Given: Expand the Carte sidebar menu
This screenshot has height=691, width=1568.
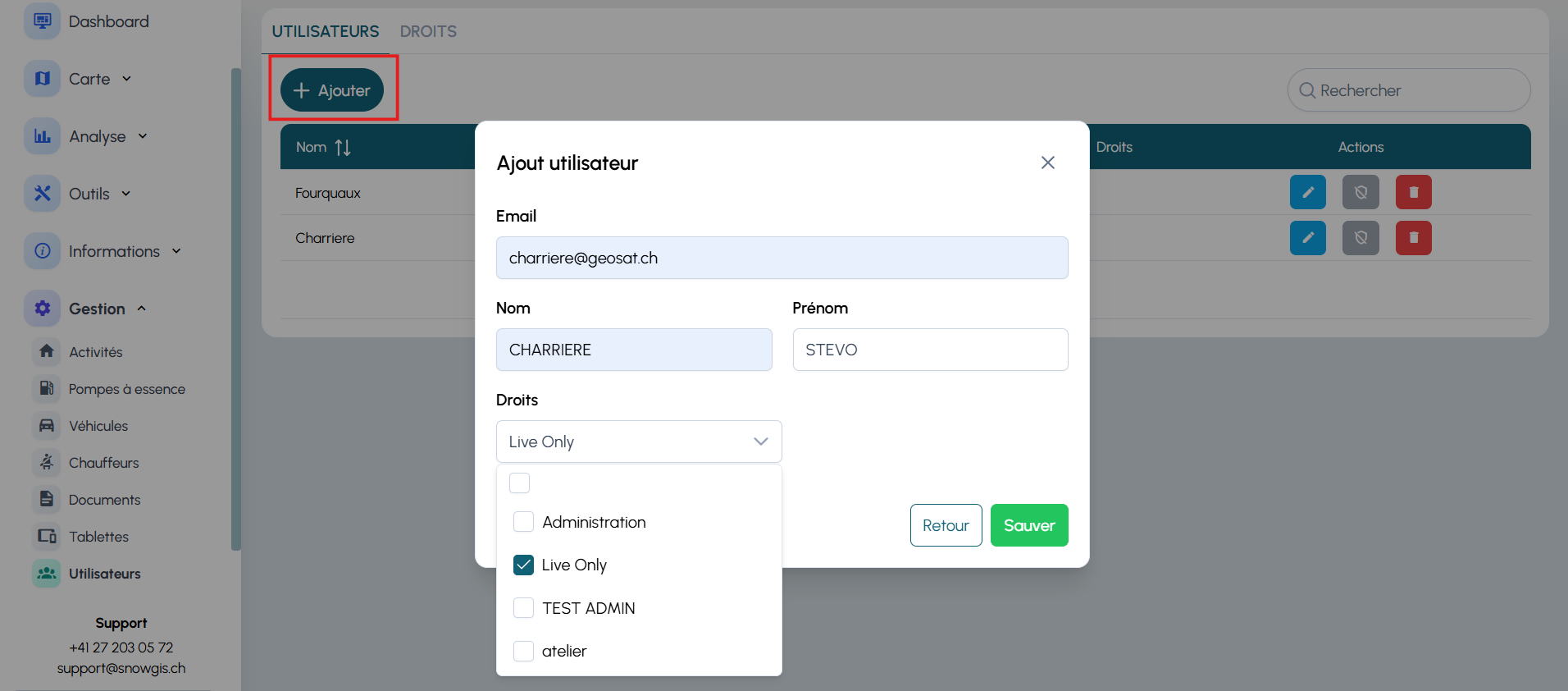Looking at the screenshot, I should tap(89, 79).
